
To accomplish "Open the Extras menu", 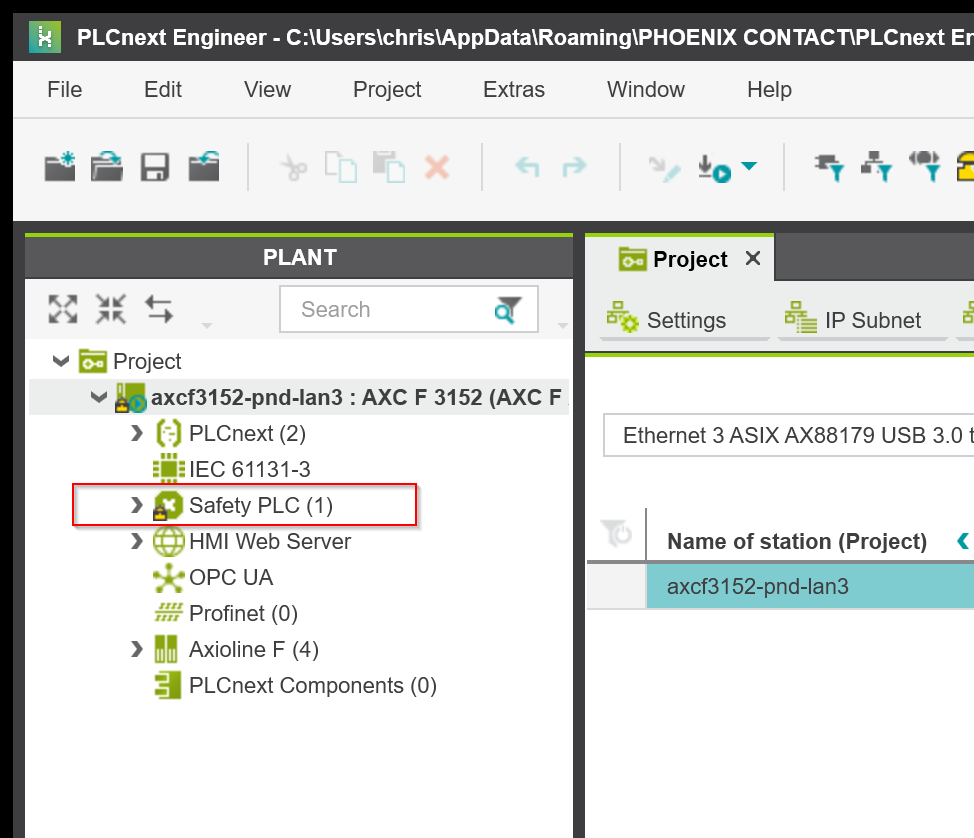I will [514, 89].
